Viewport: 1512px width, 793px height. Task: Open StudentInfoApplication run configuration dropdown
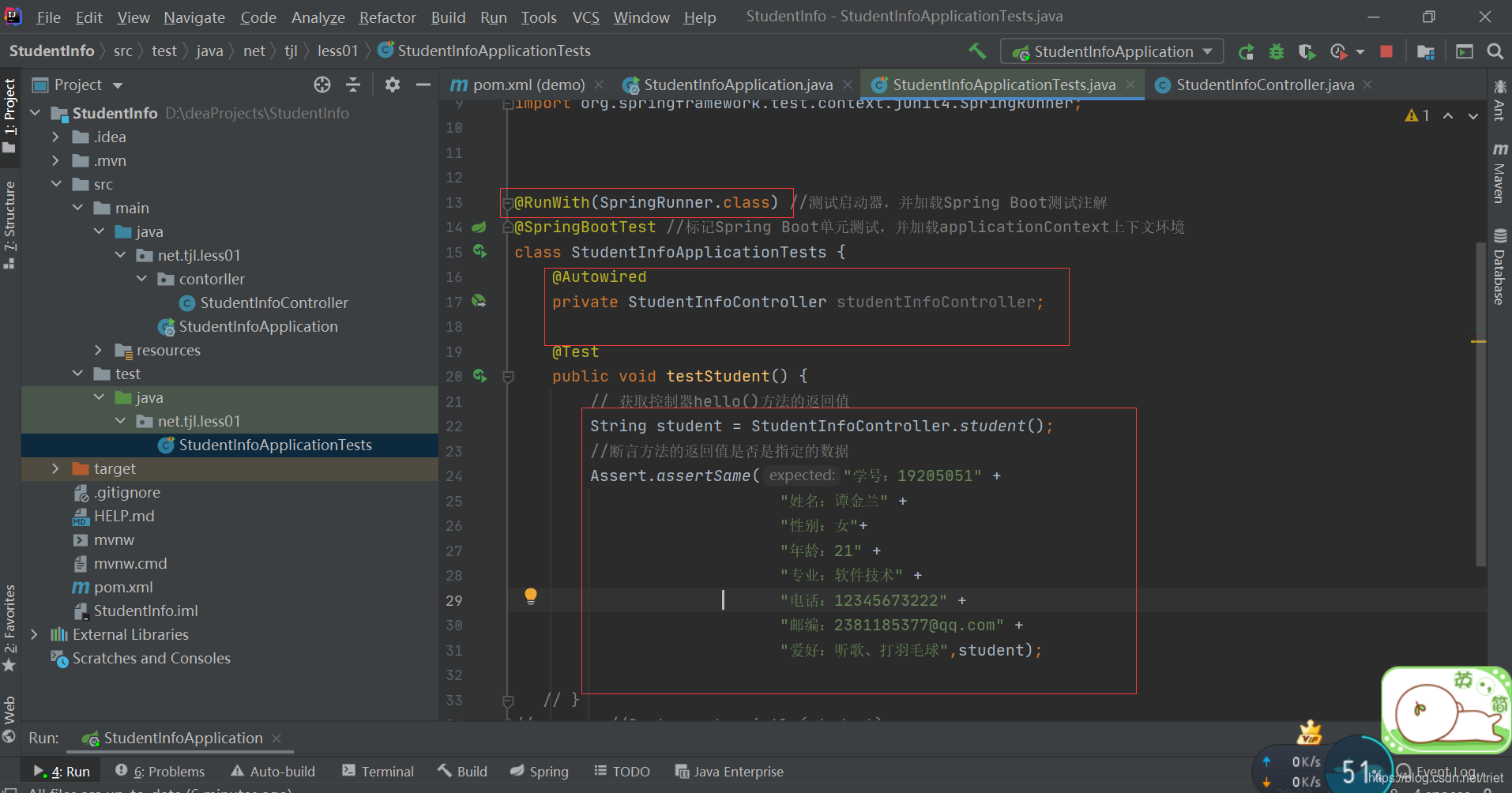click(x=1112, y=51)
